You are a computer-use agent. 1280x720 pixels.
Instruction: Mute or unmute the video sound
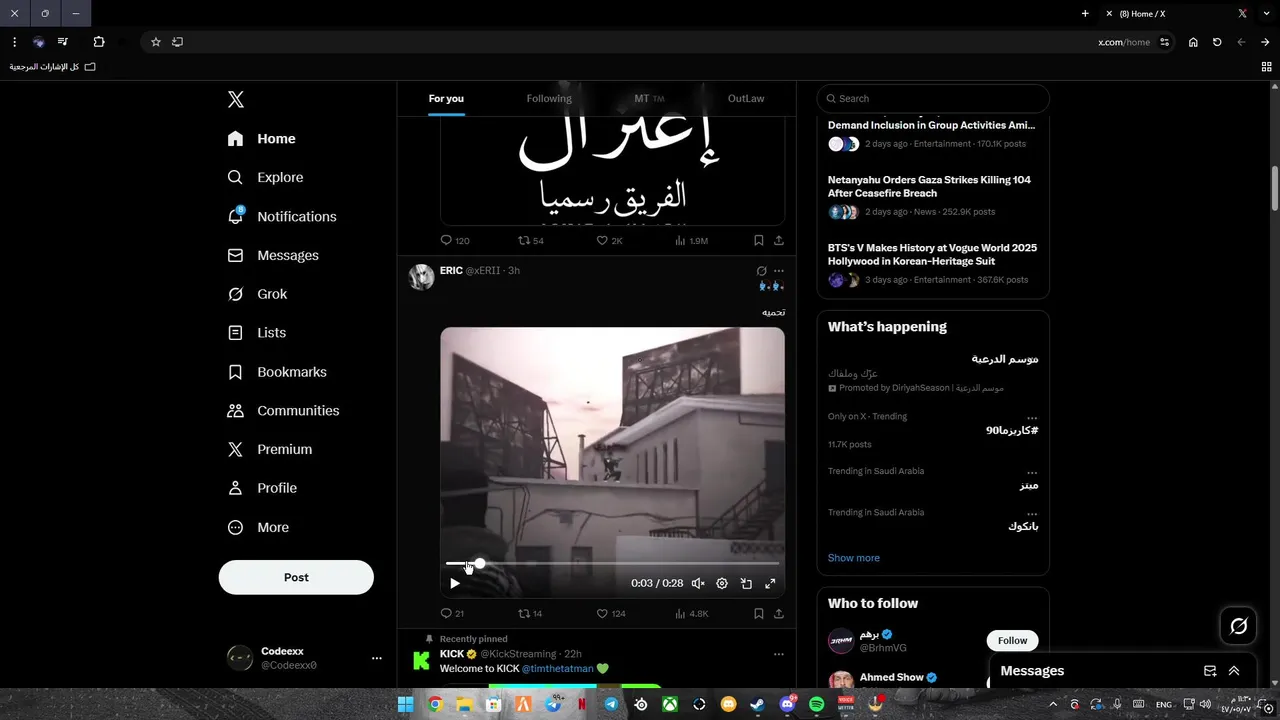(698, 583)
